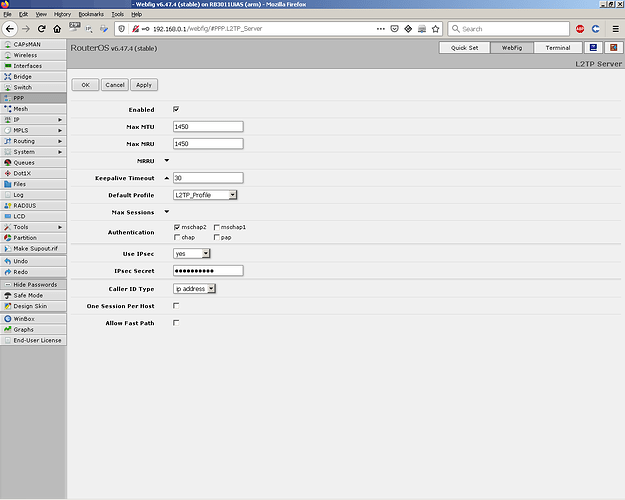This screenshot has width=625, height=500.
Task: Switch to Quick Set tab
Action: [x=464, y=47]
